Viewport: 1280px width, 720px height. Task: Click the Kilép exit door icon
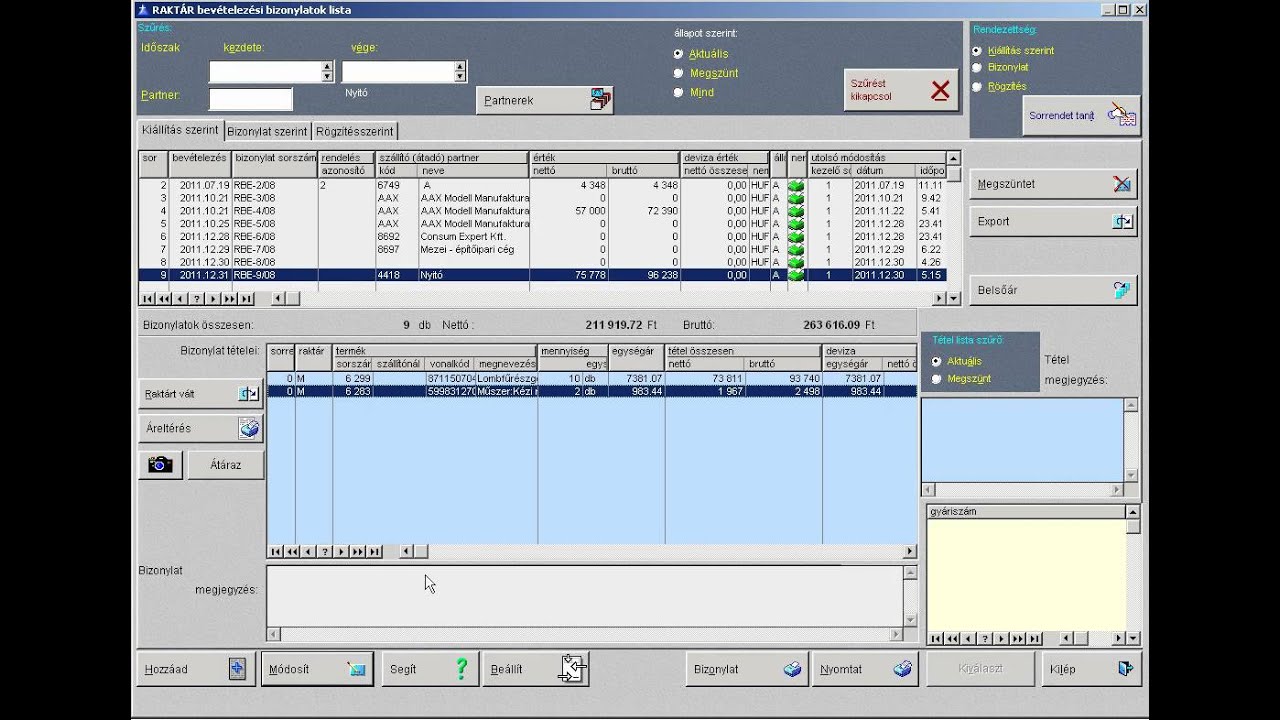point(1125,669)
